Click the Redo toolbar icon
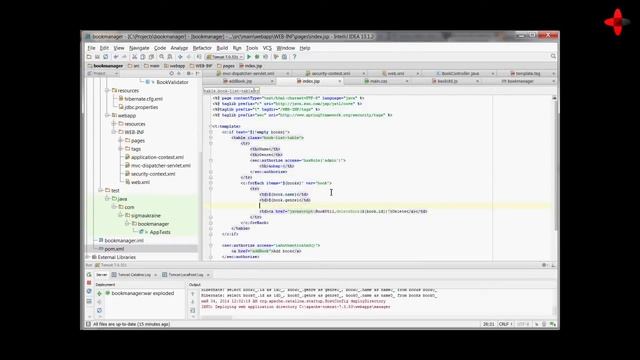The image size is (640, 360). click(x=124, y=57)
